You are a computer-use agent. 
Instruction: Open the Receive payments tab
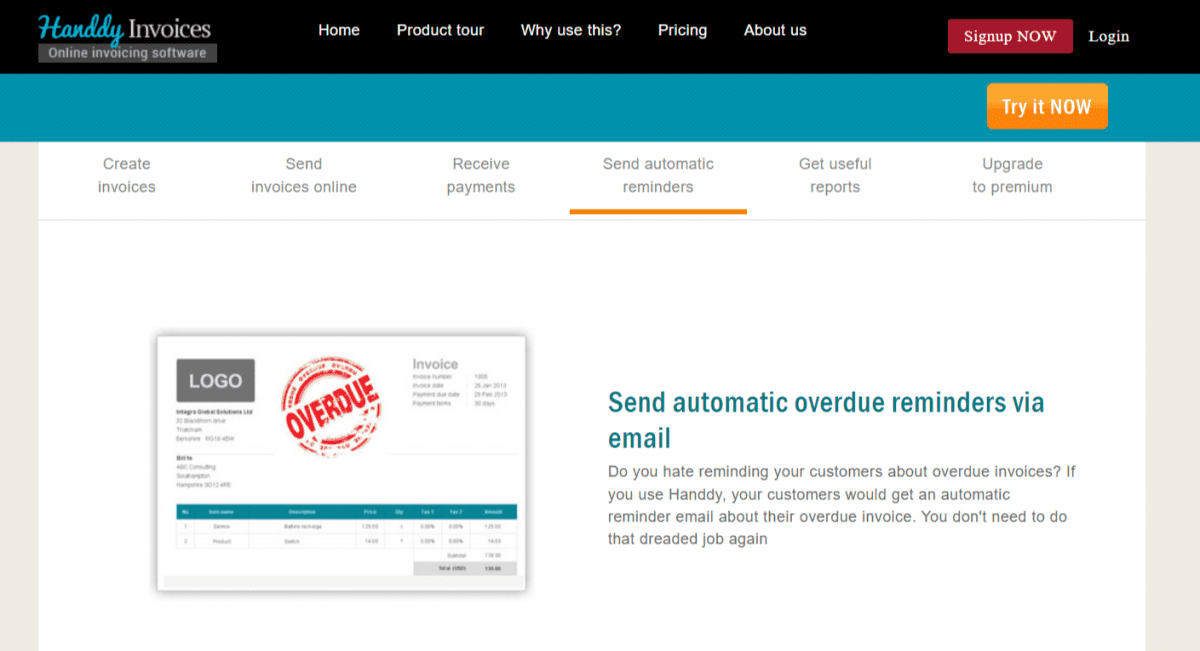tap(480, 176)
